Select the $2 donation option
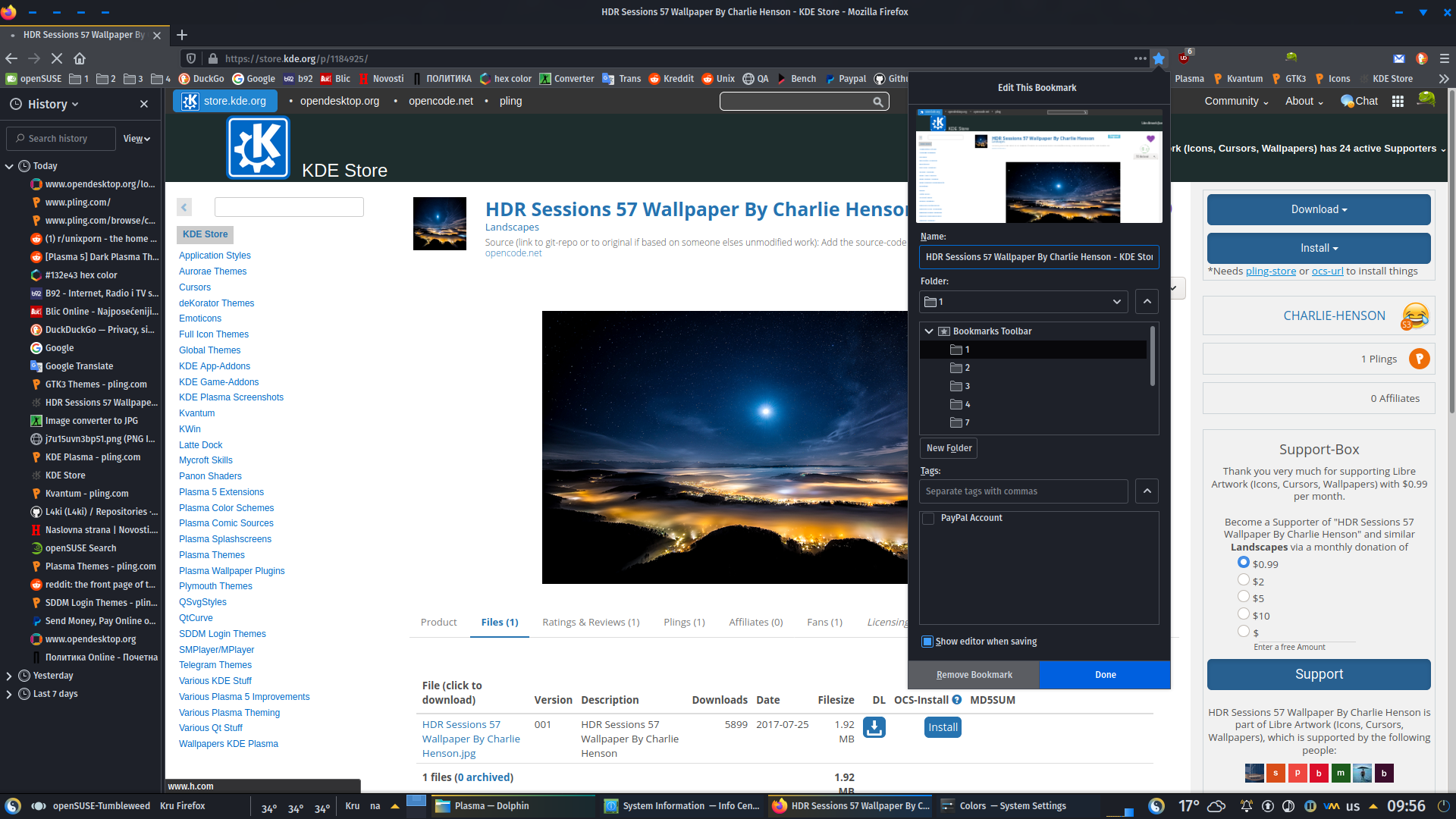Image resolution: width=1456 pixels, height=819 pixels. (x=1244, y=580)
